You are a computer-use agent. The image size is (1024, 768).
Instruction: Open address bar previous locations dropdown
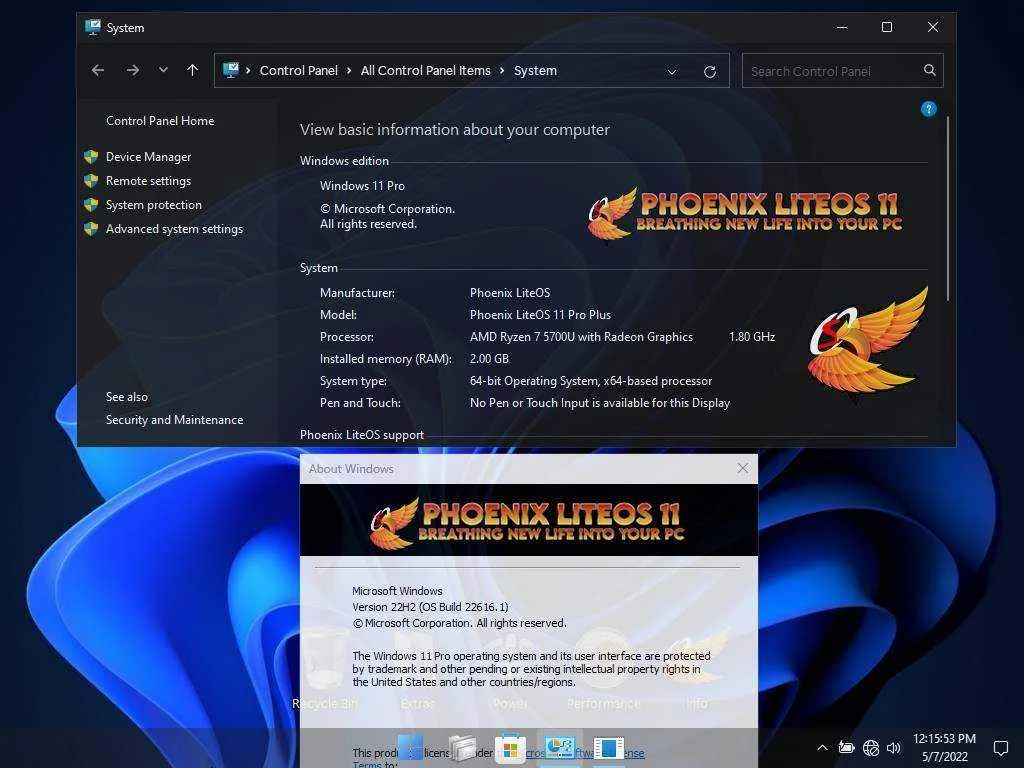pyautogui.click(x=671, y=71)
